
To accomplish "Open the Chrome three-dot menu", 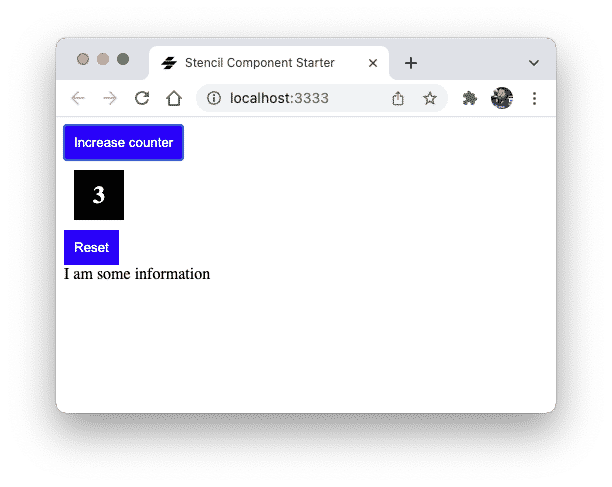I will coord(534,98).
